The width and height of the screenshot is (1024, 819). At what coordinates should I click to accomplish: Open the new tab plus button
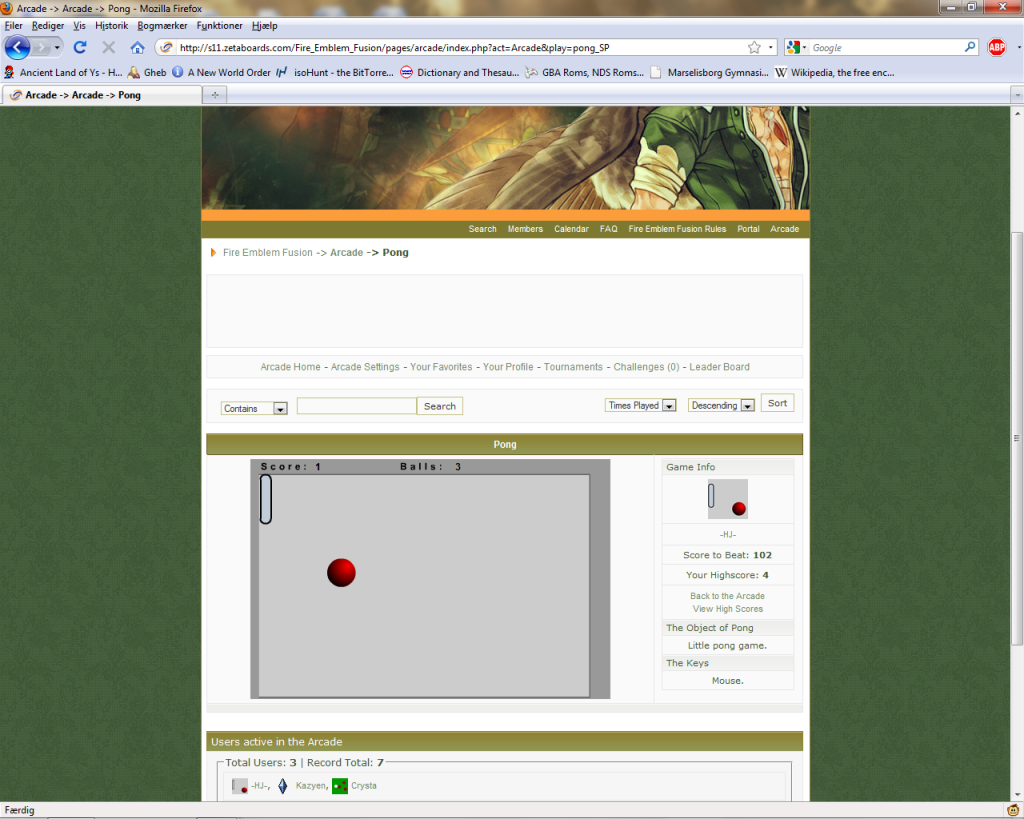coord(215,94)
